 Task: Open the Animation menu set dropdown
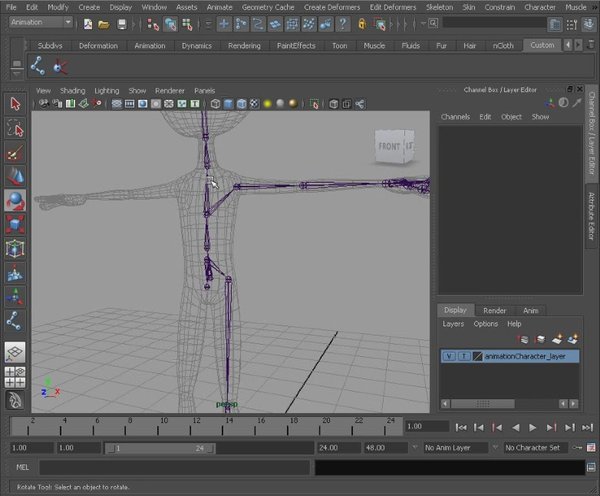[40, 22]
